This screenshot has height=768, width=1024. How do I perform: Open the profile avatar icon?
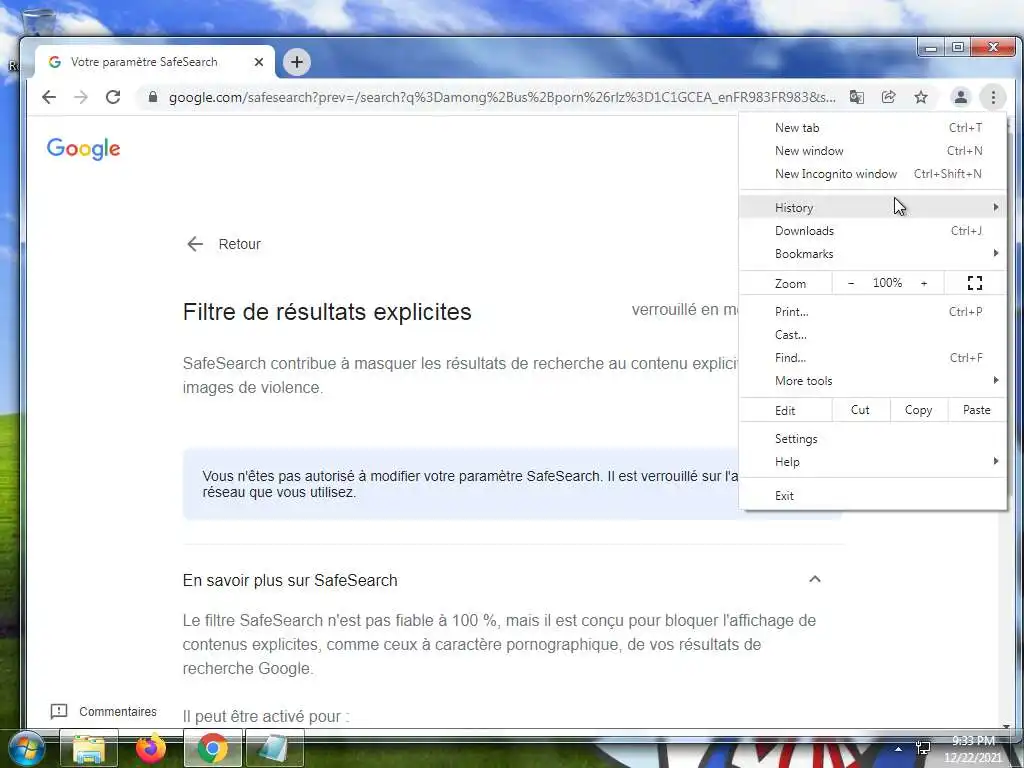coord(961,97)
